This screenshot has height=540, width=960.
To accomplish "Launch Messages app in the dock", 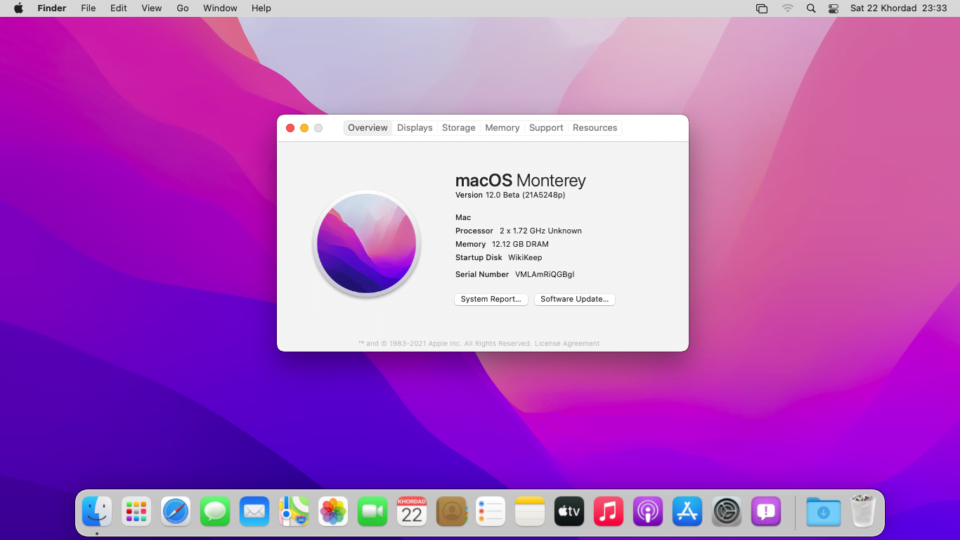I will (x=215, y=512).
